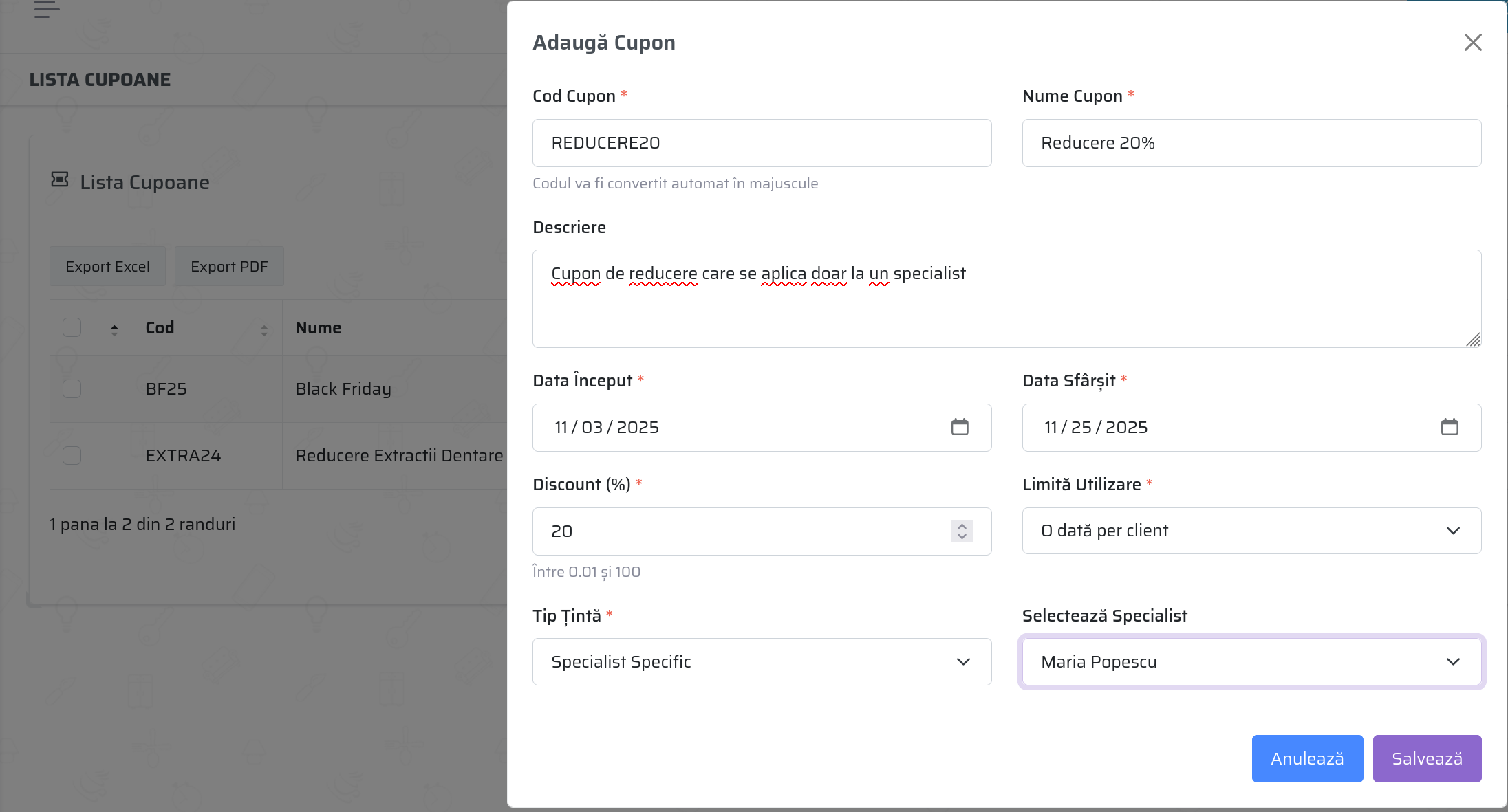Open the Tip Țintă dropdown
Screen dimensions: 1508x812
[761, 662]
